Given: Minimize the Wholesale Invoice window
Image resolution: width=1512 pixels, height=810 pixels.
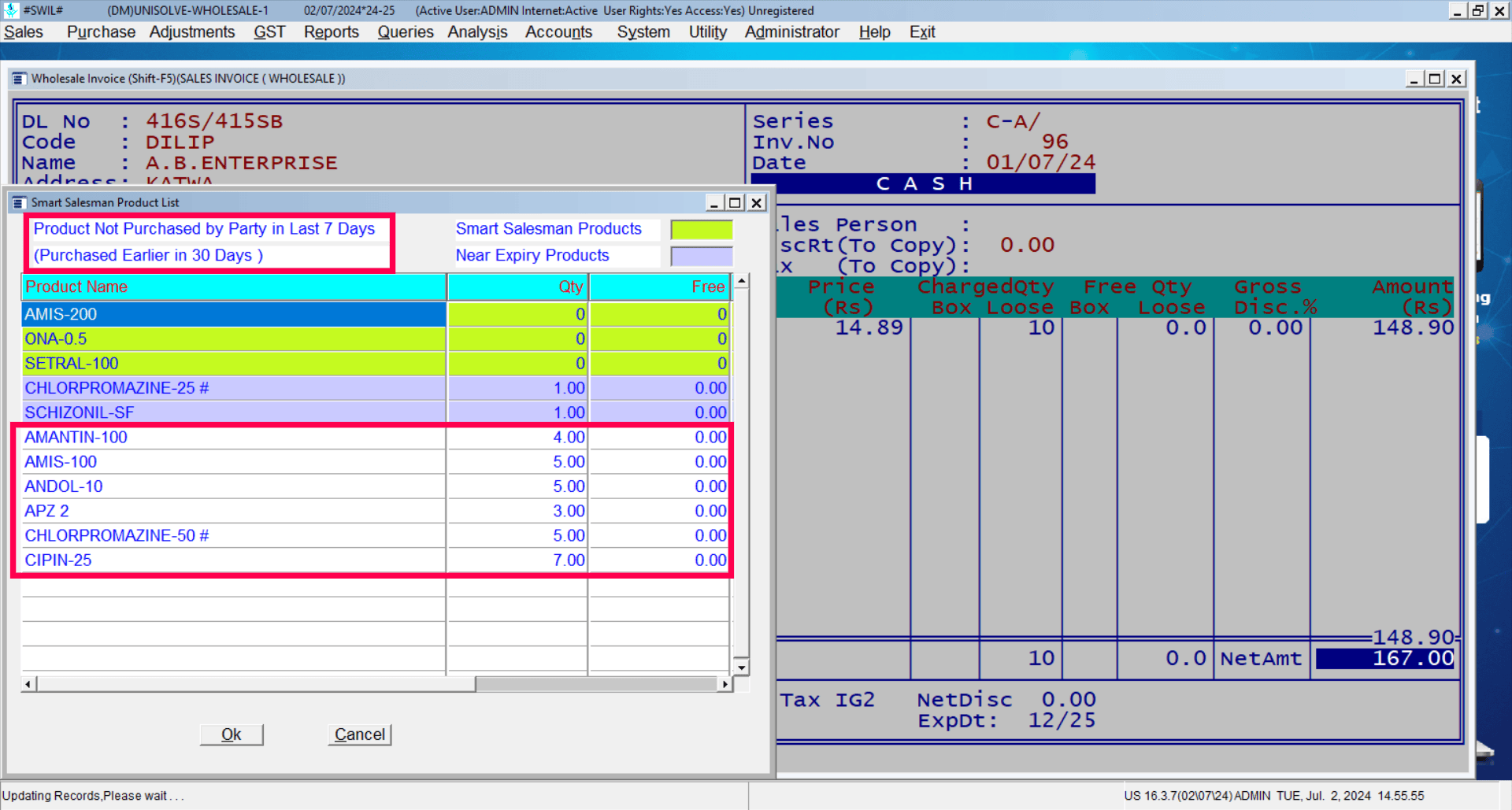Looking at the screenshot, I should pyautogui.click(x=1414, y=79).
